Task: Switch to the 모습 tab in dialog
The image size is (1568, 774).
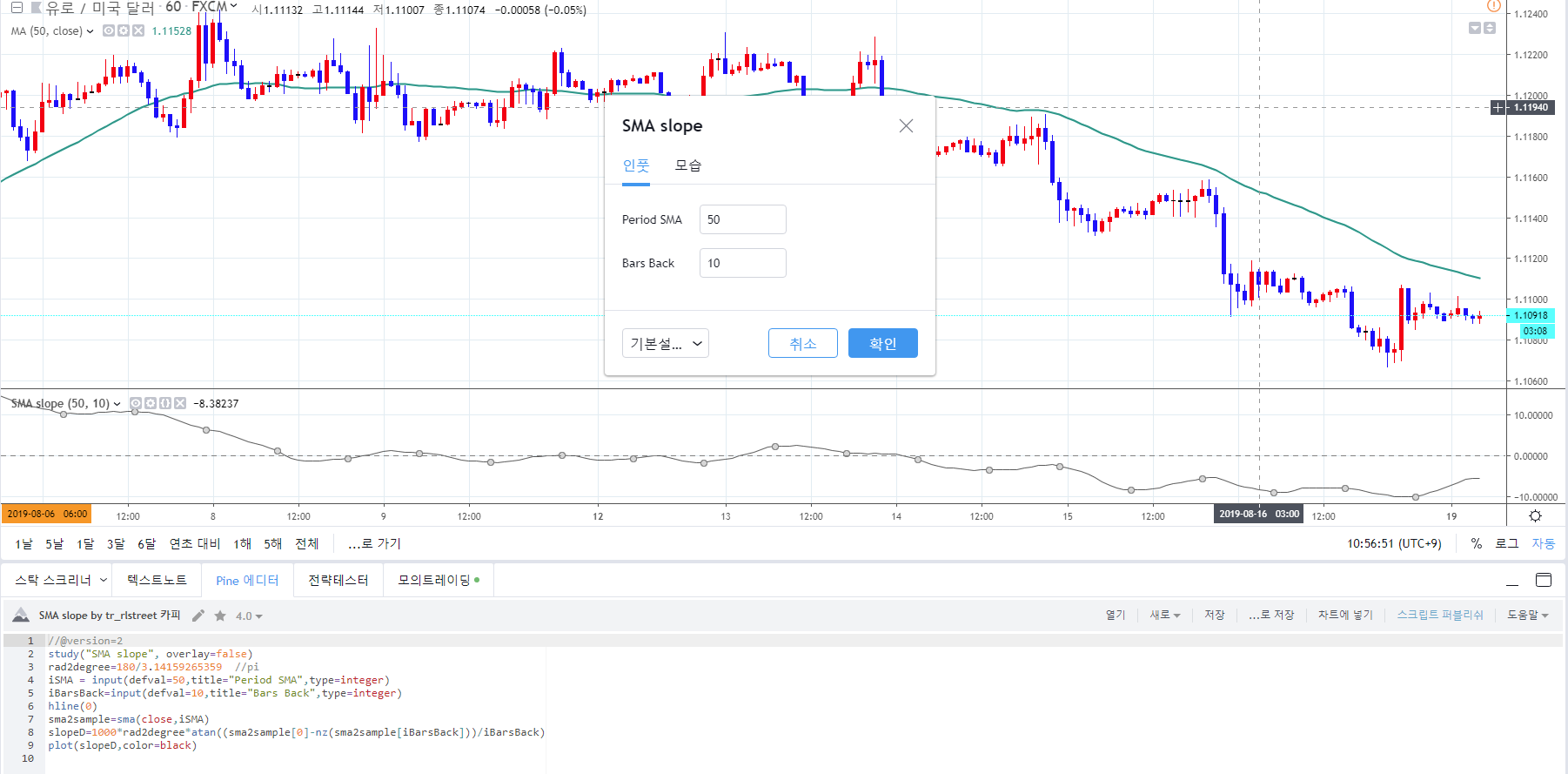Action: 687,165
